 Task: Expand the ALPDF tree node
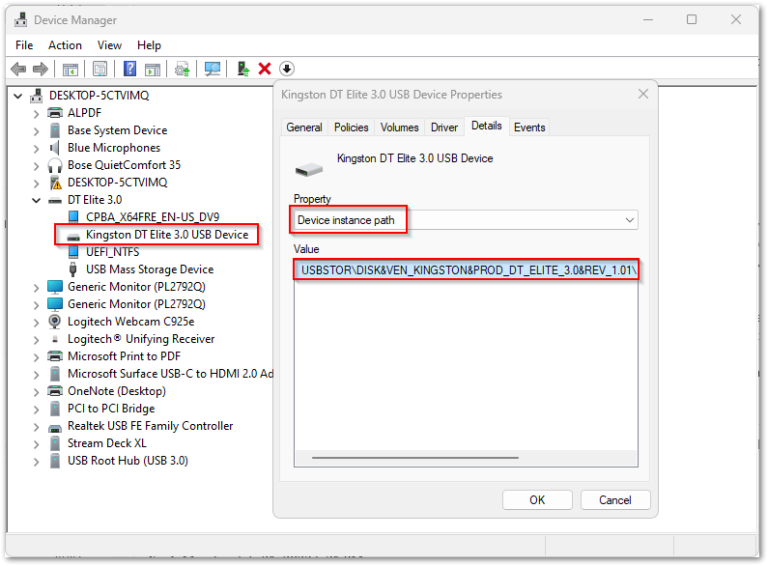(x=36, y=114)
